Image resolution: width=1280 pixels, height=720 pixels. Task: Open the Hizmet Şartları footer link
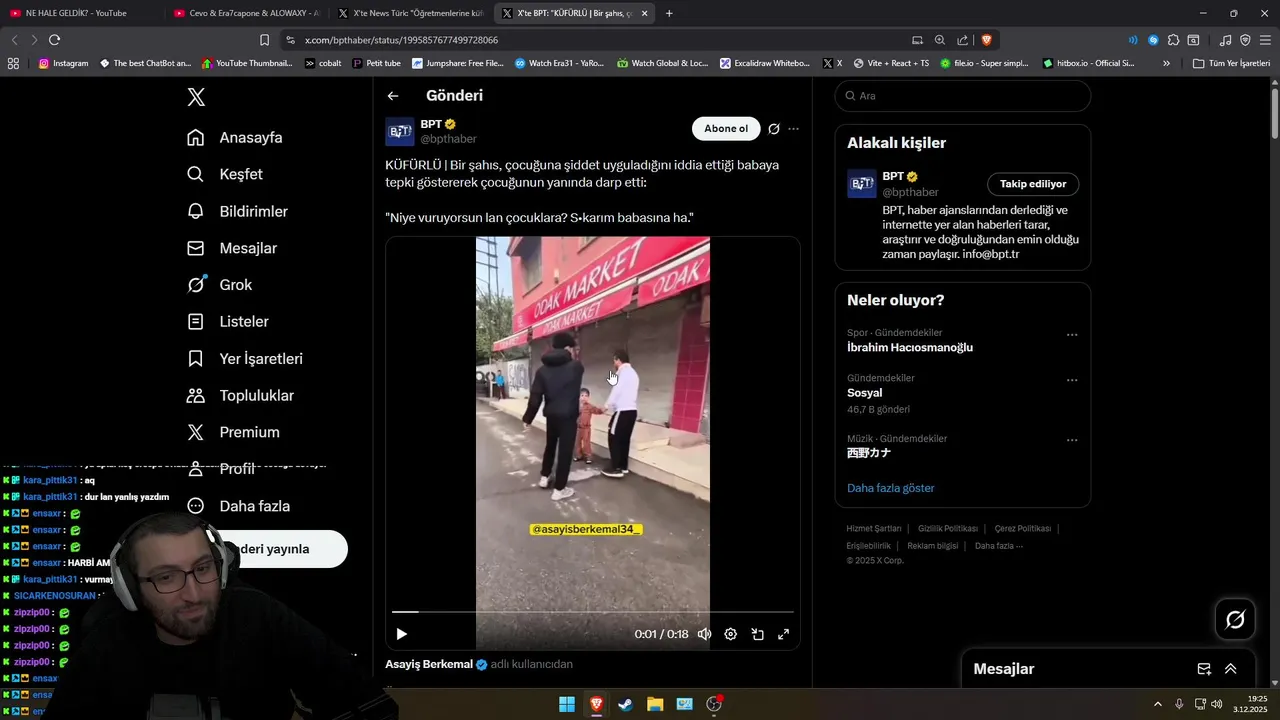pos(874,528)
